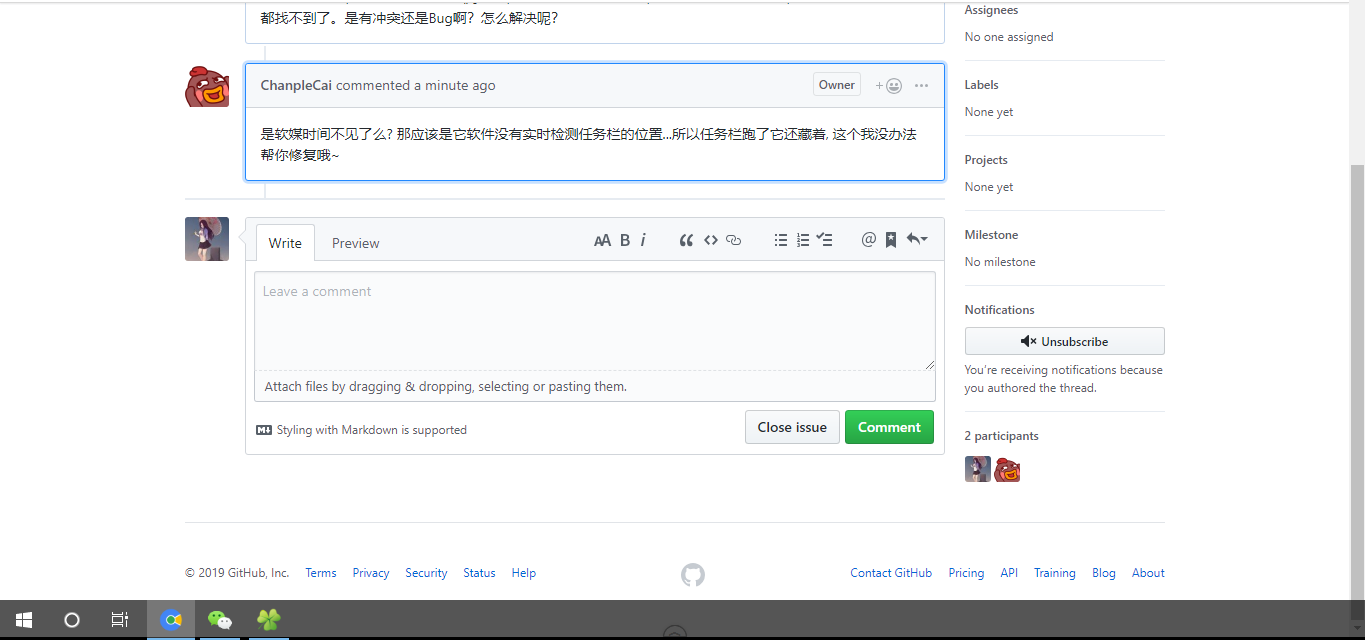Insert a numbered list in the comment
The image size is (1365, 640).
coord(802,240)
